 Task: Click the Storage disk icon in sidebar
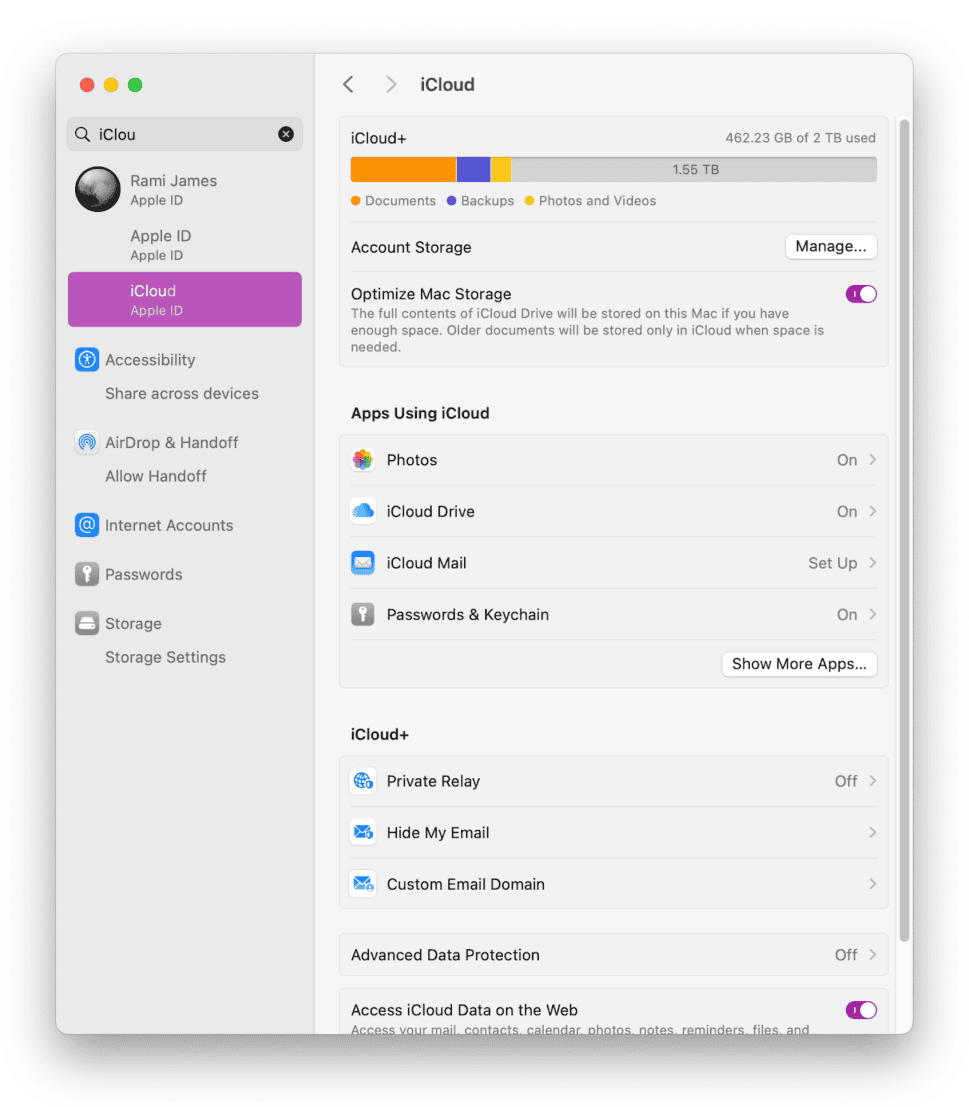click(87, 623)
